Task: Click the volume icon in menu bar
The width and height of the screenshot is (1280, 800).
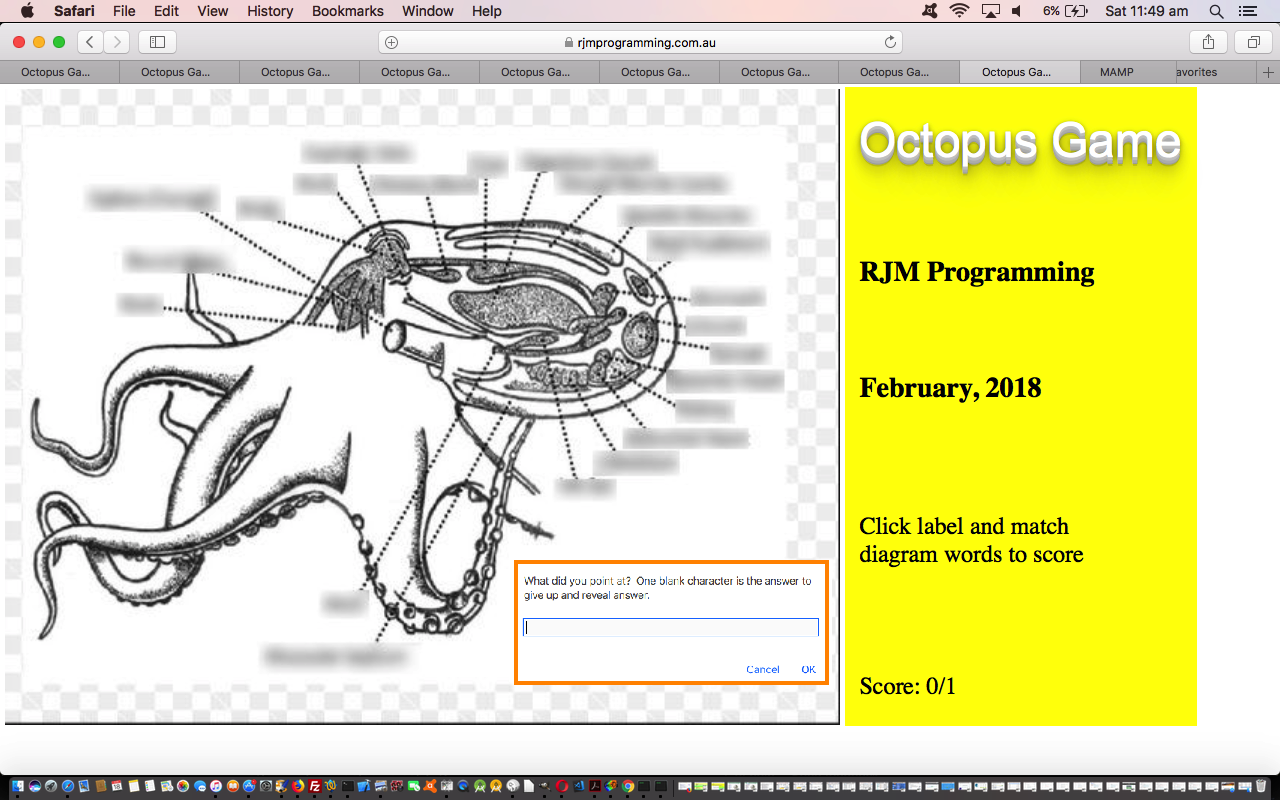Action: point(1017,11)
